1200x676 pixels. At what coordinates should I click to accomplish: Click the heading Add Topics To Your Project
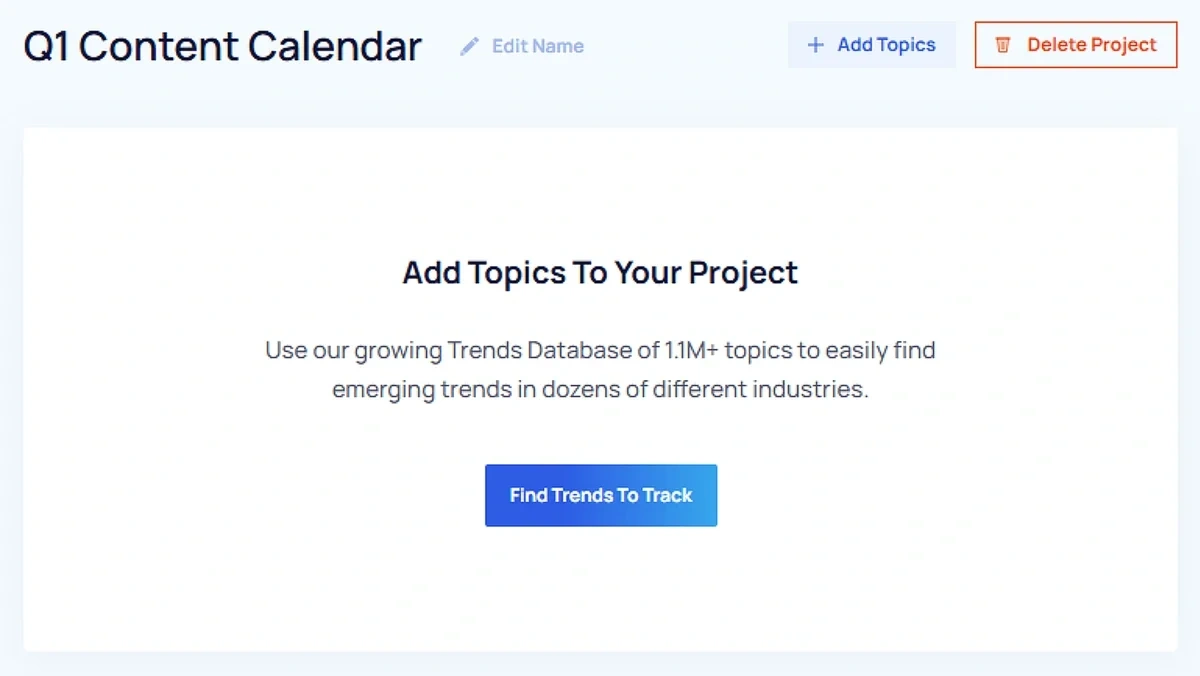599,272
